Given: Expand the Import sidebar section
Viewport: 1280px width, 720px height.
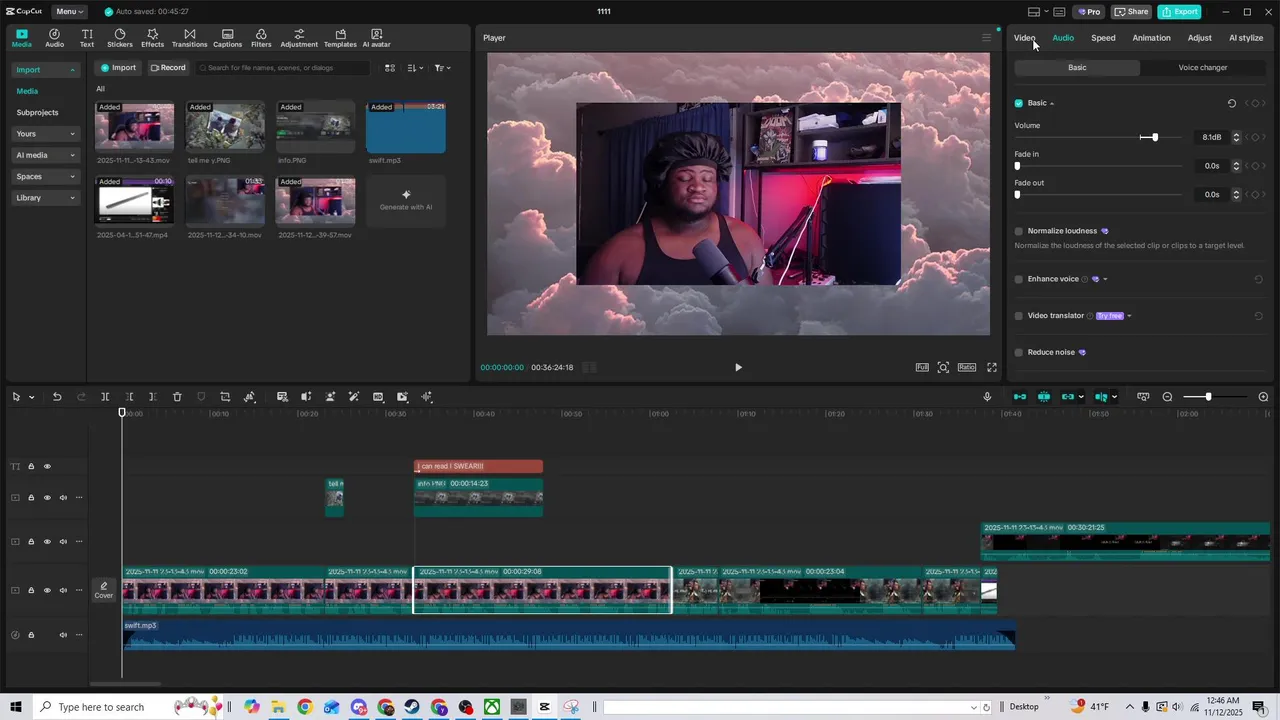Looking at the screenshot, I should [46, 70].
